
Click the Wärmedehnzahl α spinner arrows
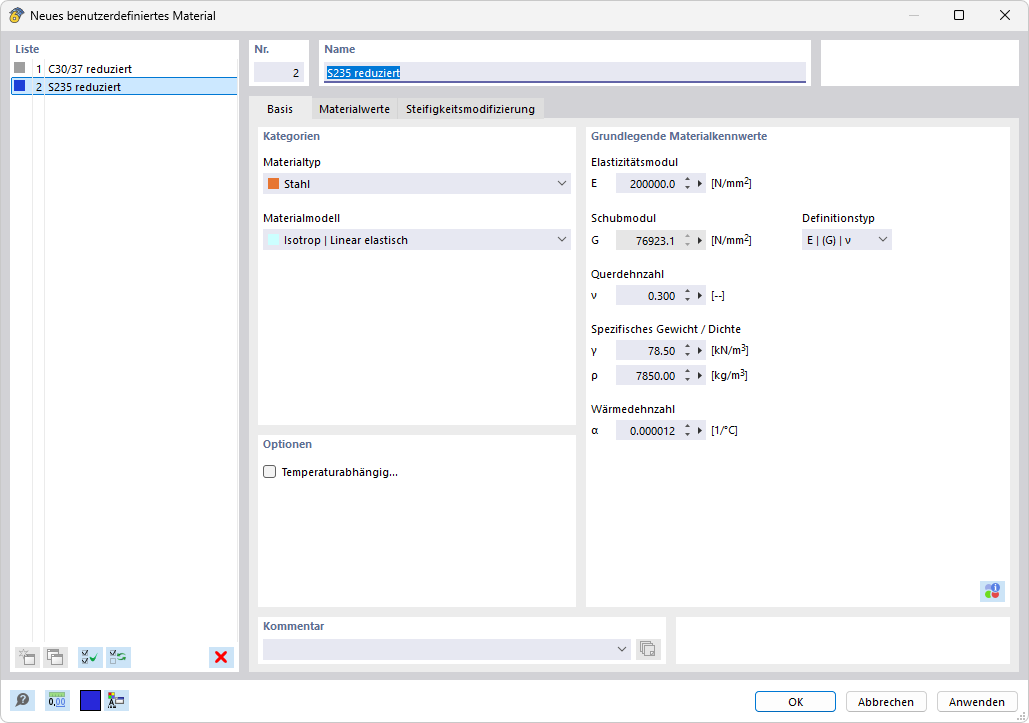(687, 430)
